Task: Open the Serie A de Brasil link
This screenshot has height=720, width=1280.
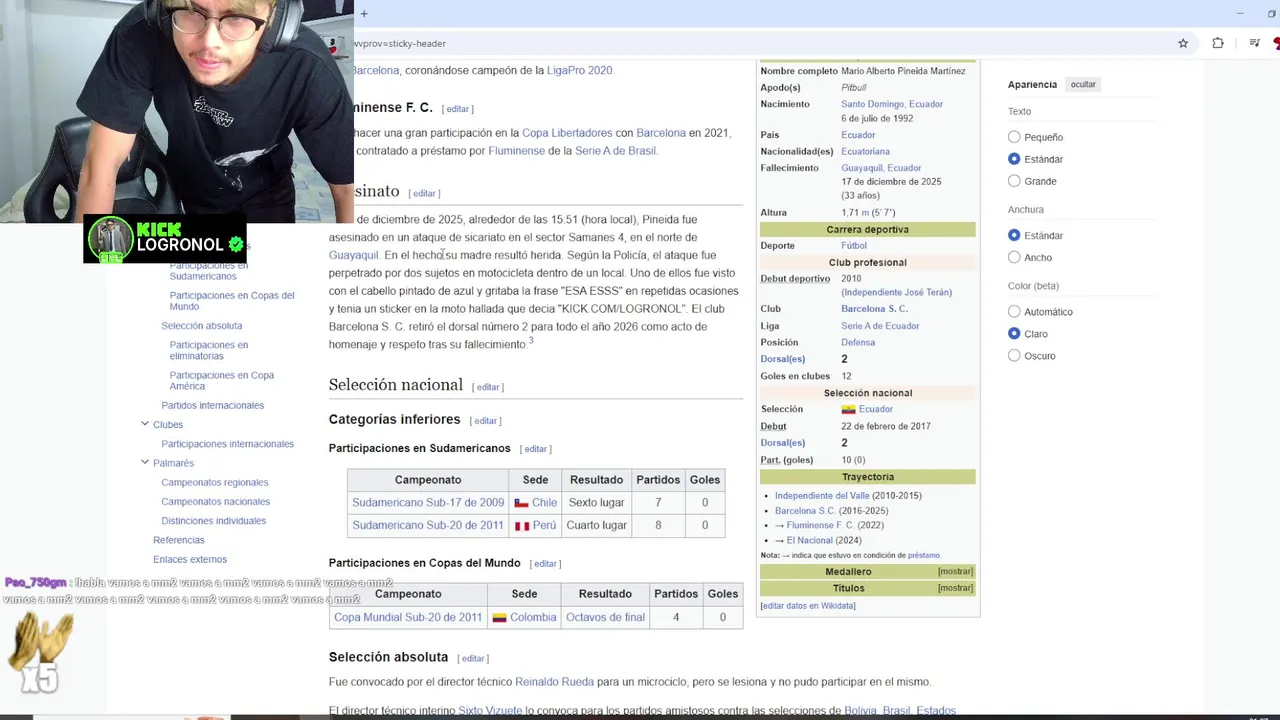Action: 616,151
